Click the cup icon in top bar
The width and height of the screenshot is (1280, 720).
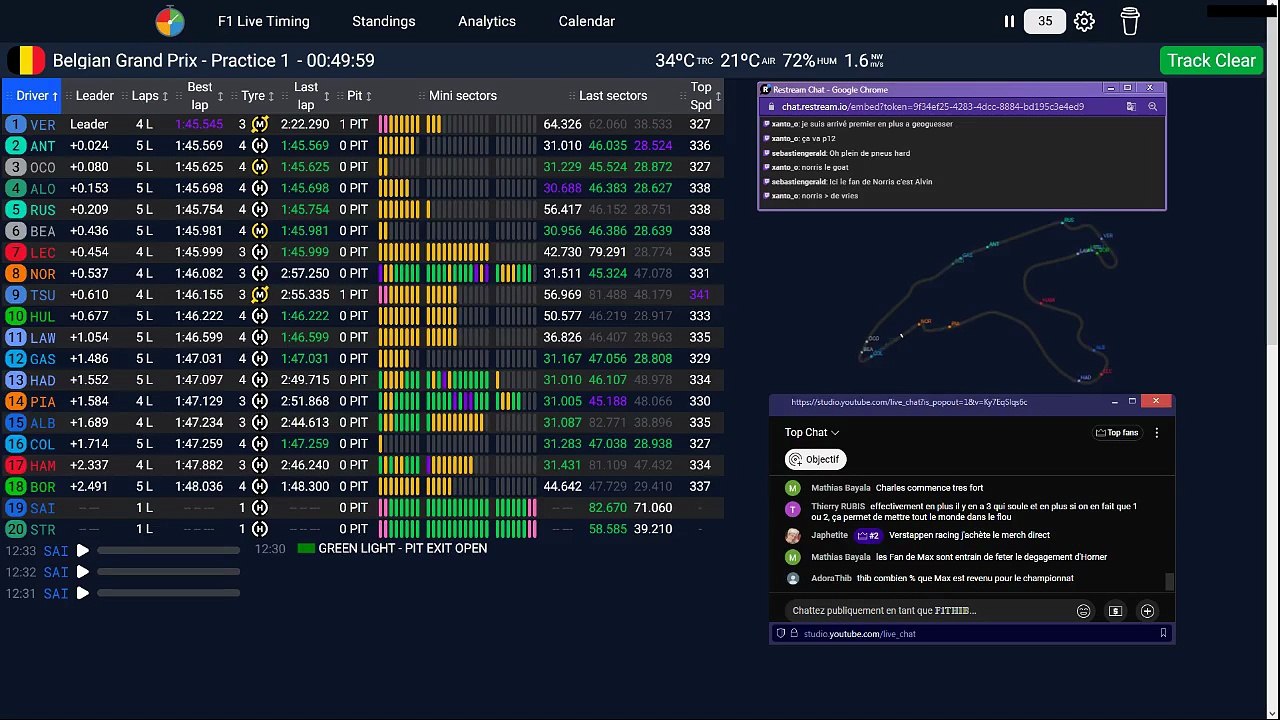click(x=1130, y=21)
